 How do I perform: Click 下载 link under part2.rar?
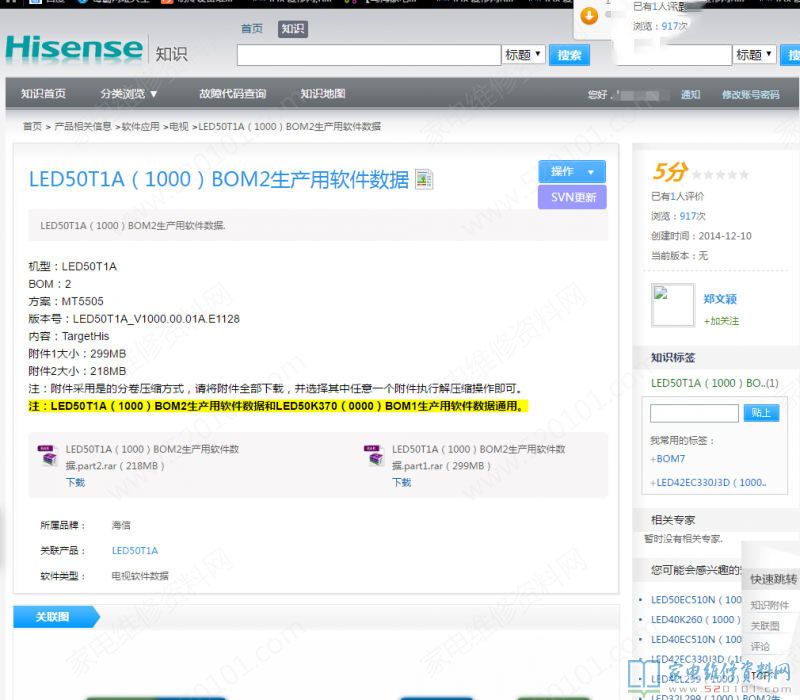click(76, 482)
